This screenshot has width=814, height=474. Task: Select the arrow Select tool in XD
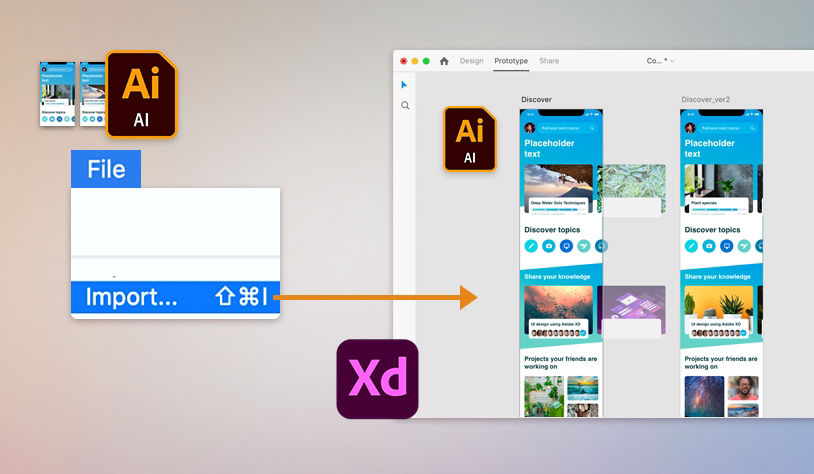tap(404, 85)
